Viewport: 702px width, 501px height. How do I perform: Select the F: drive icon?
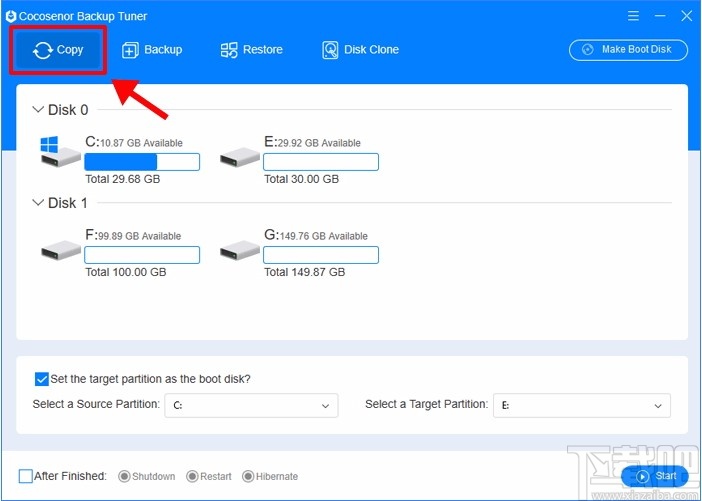pos(61,250)
